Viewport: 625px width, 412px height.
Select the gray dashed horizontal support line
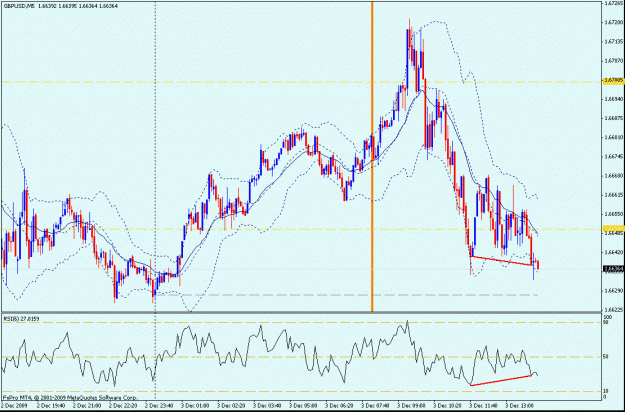pyautogui.click(x=346, y=295)
